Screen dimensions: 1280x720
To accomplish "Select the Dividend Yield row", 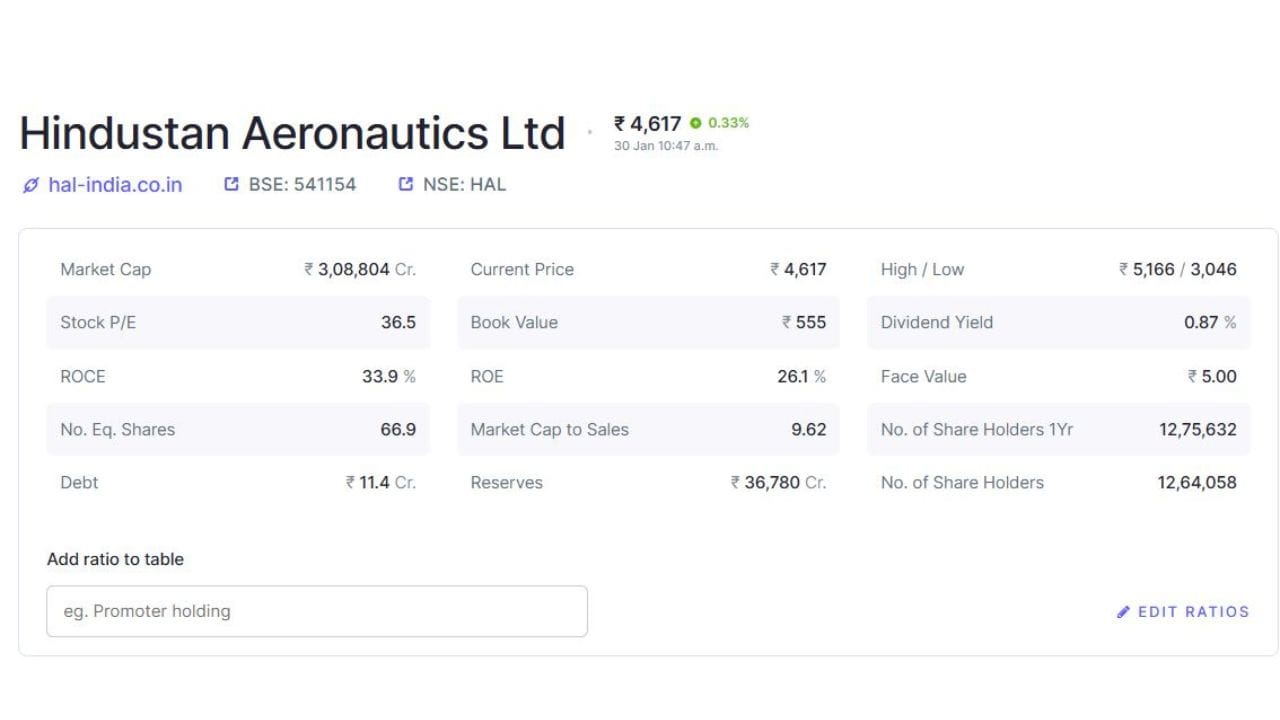I will pyautogui.click(x=1058, y=322).
